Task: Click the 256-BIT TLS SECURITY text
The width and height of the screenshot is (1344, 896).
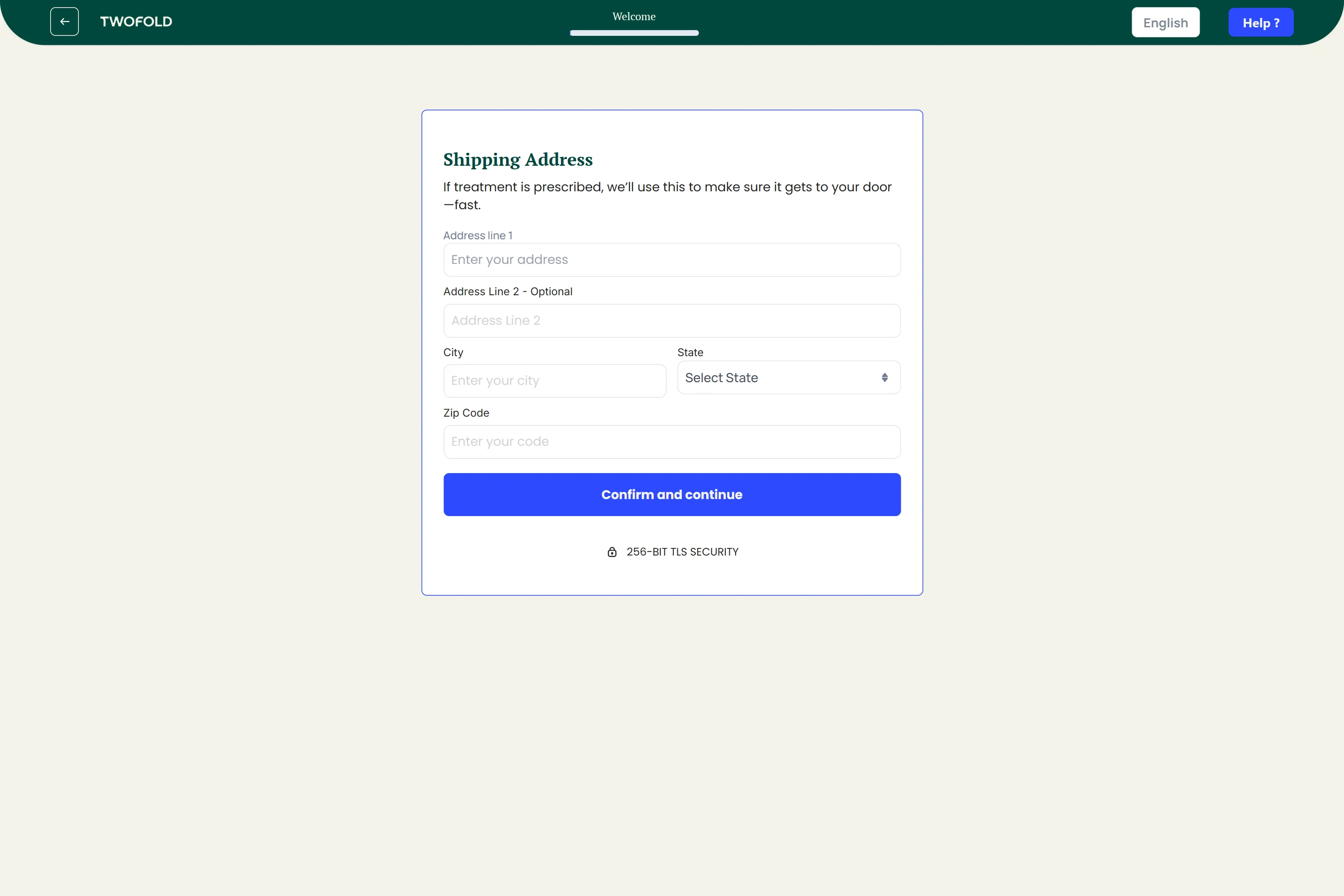Action: (682, 552)
